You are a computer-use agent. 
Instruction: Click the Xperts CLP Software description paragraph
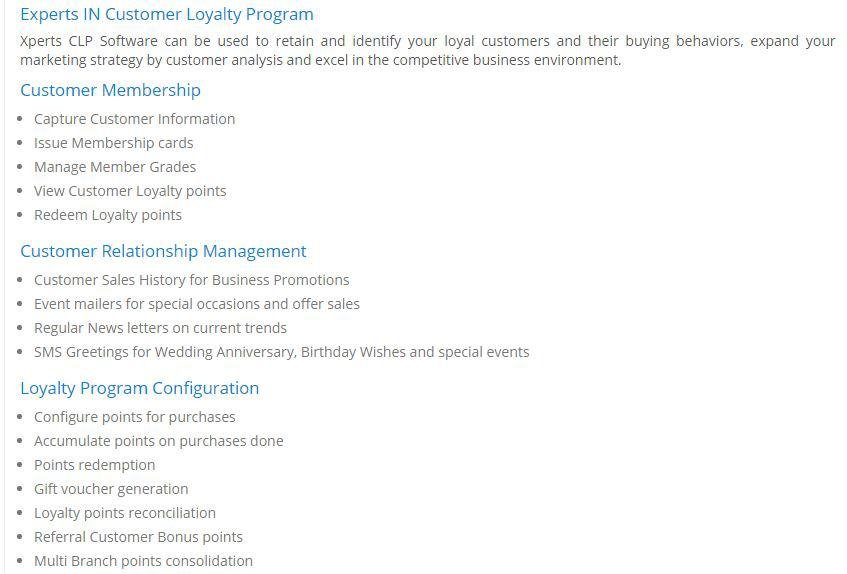pos(427,50)
